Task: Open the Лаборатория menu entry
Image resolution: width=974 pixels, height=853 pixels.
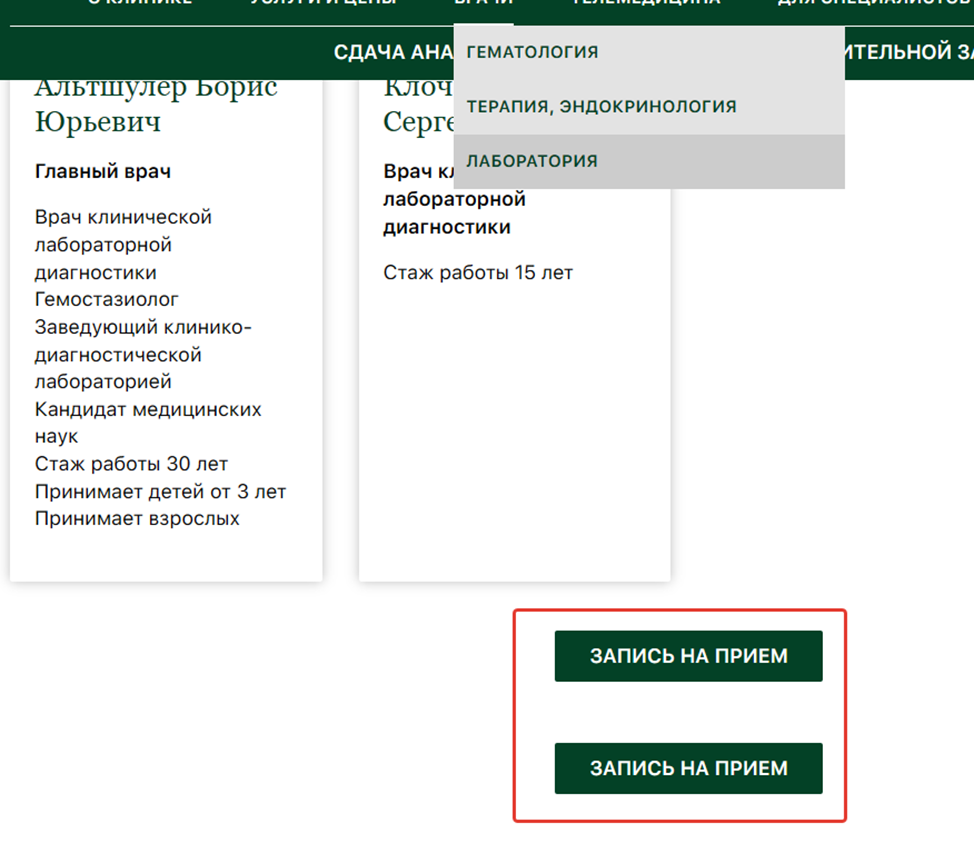Action: [532, 161]
